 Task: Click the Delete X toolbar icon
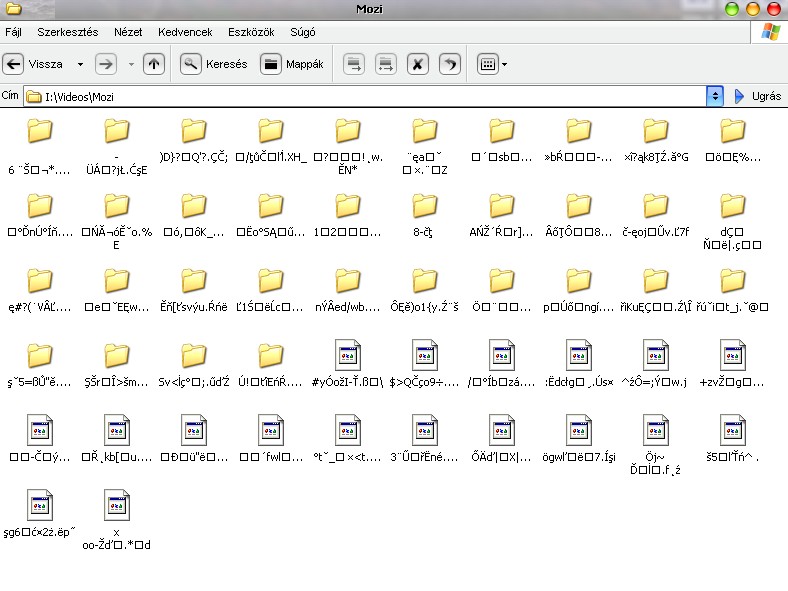(418, 64)
